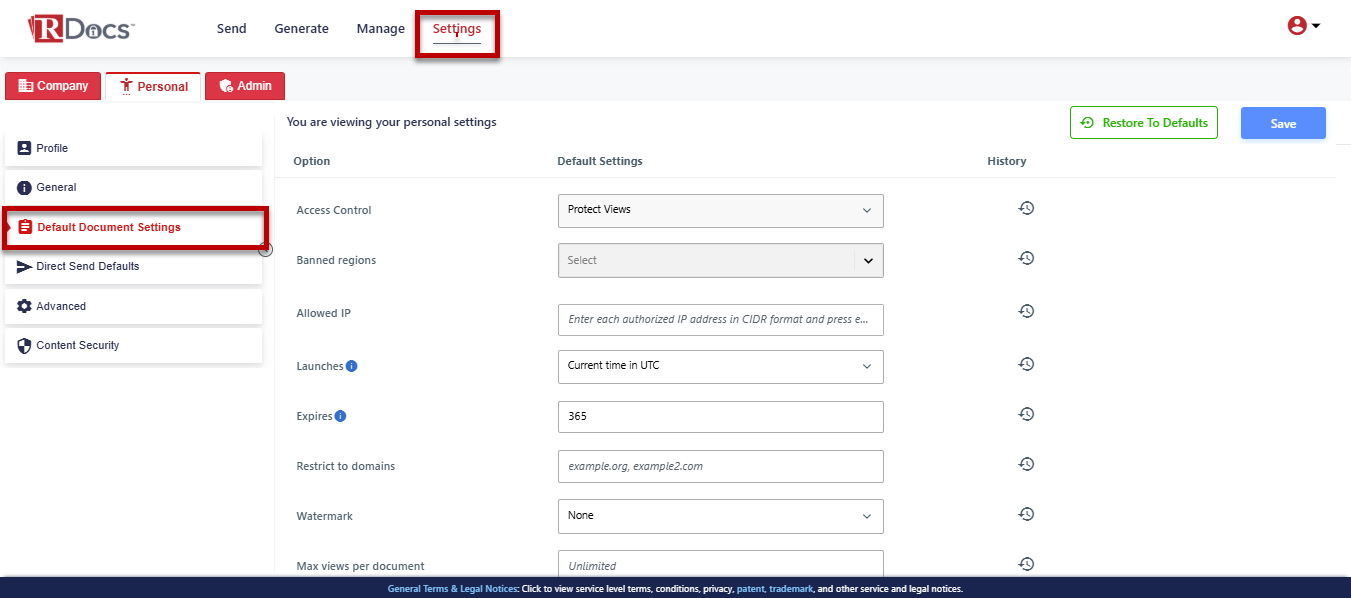Click the history icon for Expires row
Image resolution: width=1351 pixels, height=598 pixels.
[1026, 414]
